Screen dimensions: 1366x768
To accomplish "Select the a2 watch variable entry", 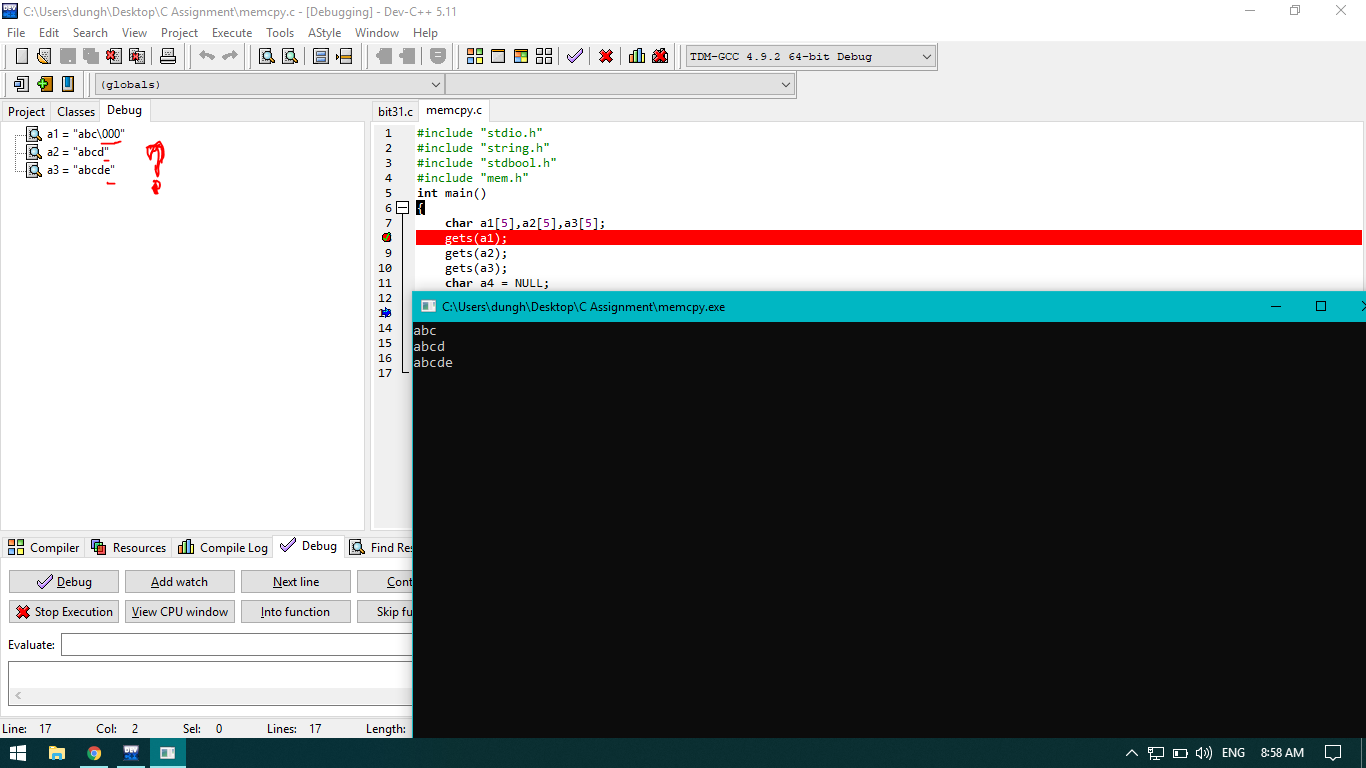I will click(x=76, y=152).
